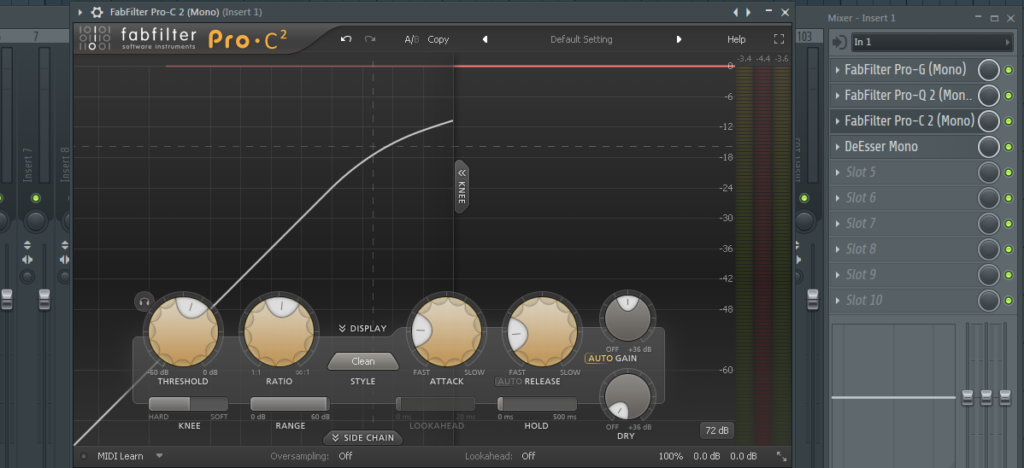This screenshot has height=468, width=1024.
Task: Open the MIDI Learn dropdown arrow
Action: (x=159, y=456)
